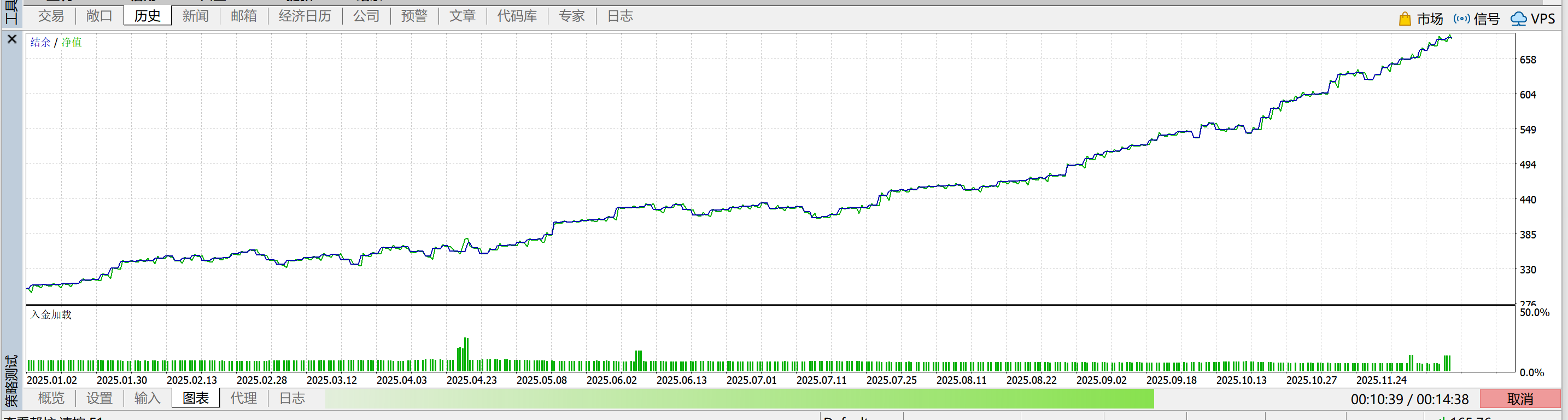Click the 2025.06.13 date label
1568x420 pixels.
point(682,381)
